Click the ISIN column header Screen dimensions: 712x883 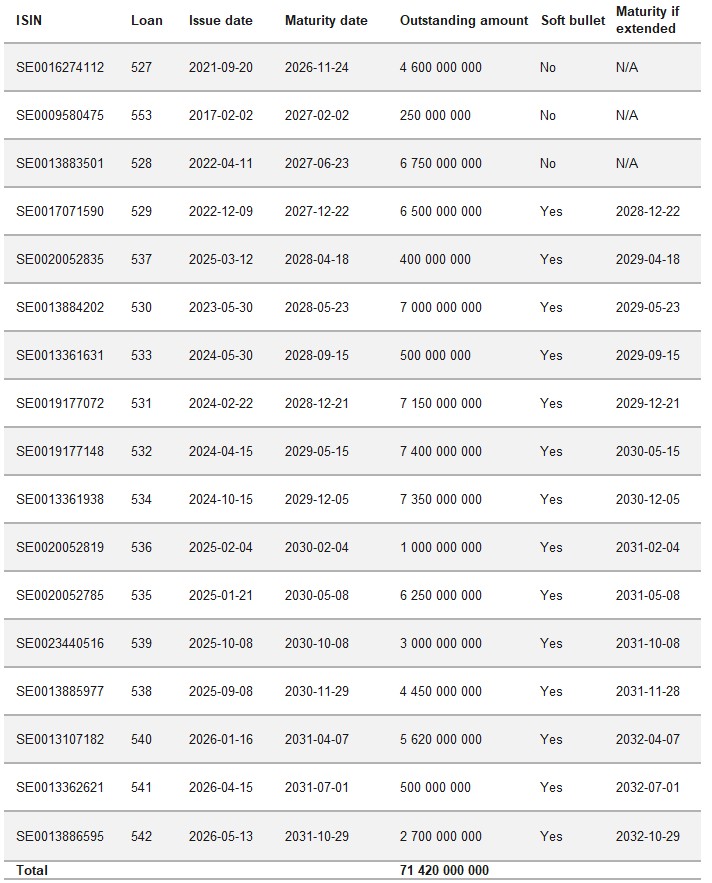[29, 20]
